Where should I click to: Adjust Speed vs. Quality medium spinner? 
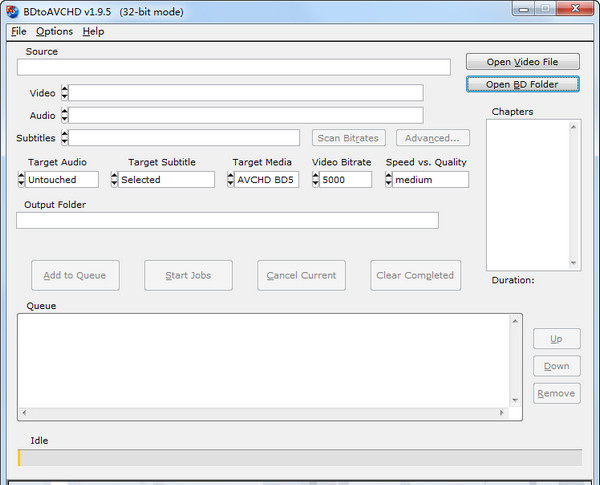coord(389,180)
